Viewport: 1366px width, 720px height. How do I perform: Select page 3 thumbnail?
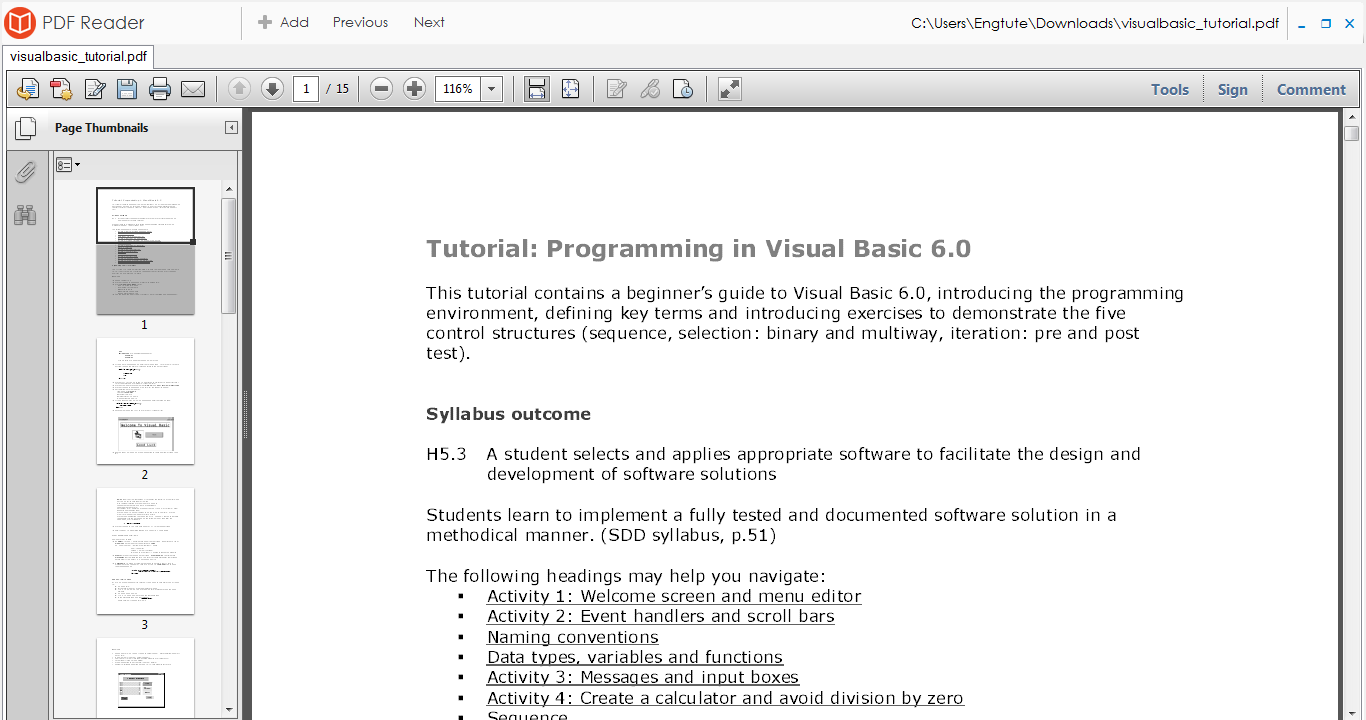pyautogui.click(x=145, y=551)
